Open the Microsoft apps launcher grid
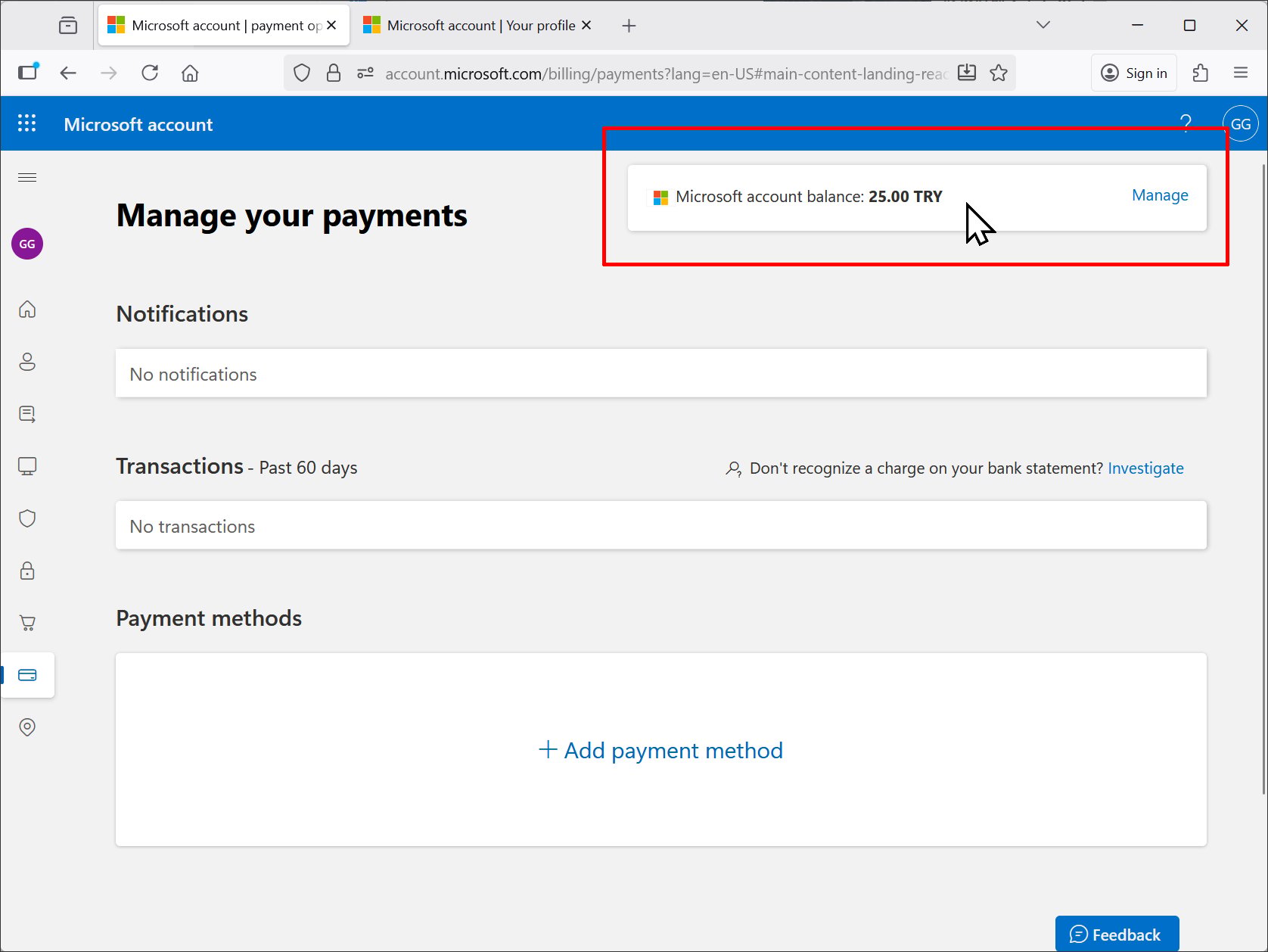1268x952 pixels. [27, 123]
